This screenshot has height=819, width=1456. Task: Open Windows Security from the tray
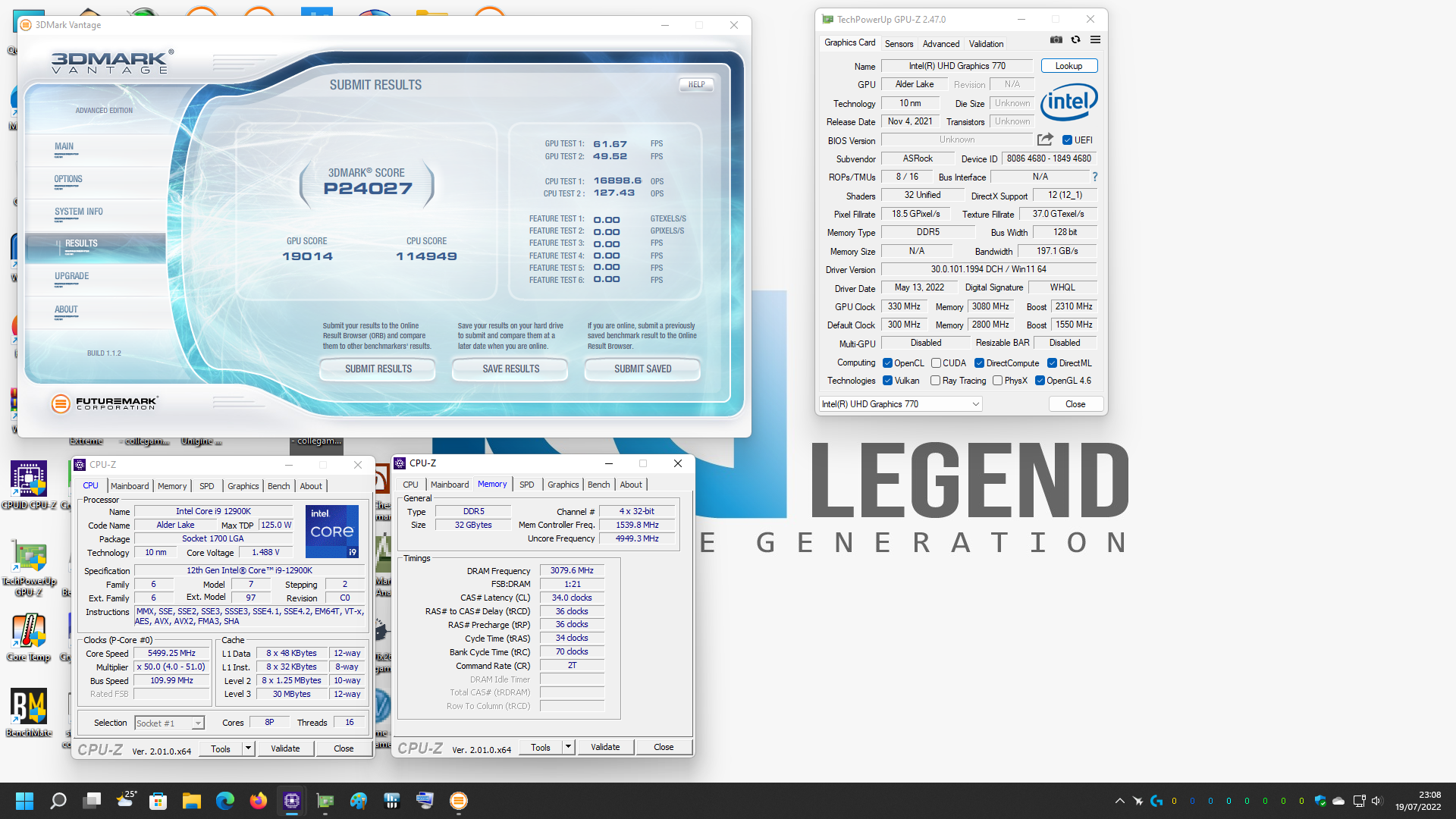coord(1320,801)
